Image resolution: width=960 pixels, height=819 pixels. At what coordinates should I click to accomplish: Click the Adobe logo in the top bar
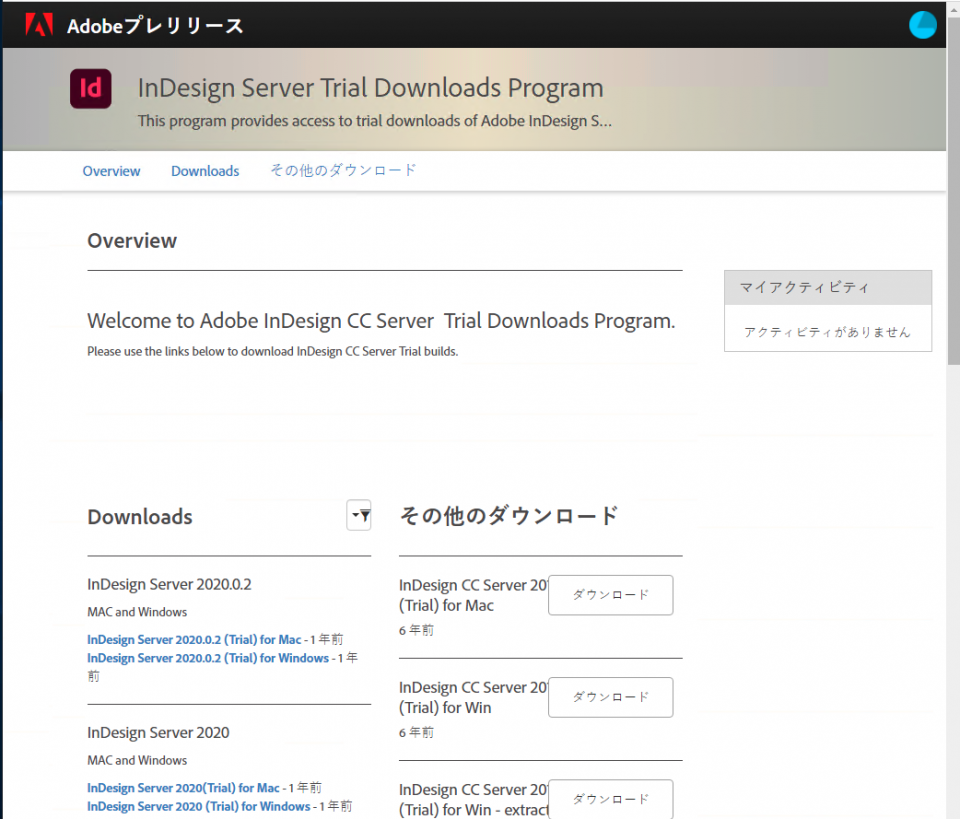[38, 24]
